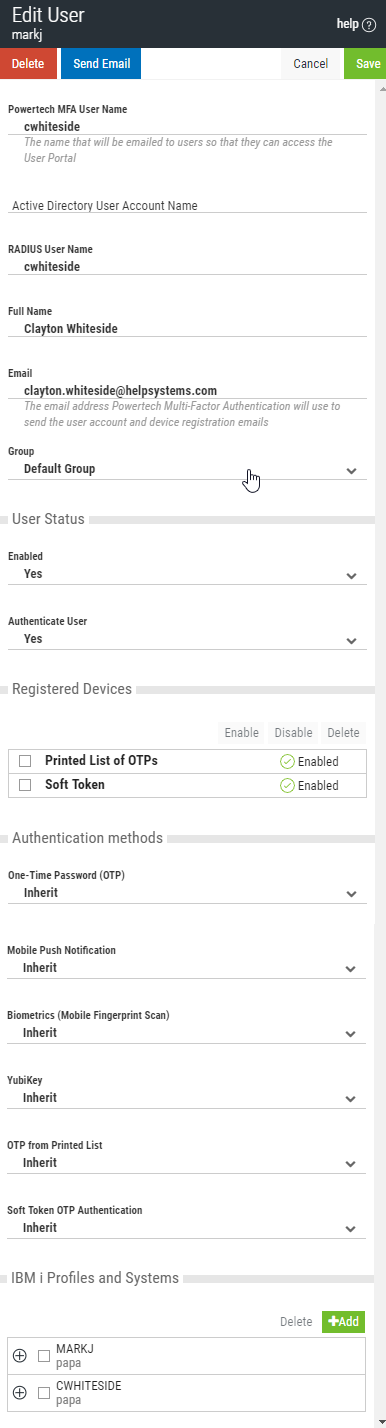Open the YubiKey method dropdown
This screenshot has height=1428, width=386.
click(187, 1098)
